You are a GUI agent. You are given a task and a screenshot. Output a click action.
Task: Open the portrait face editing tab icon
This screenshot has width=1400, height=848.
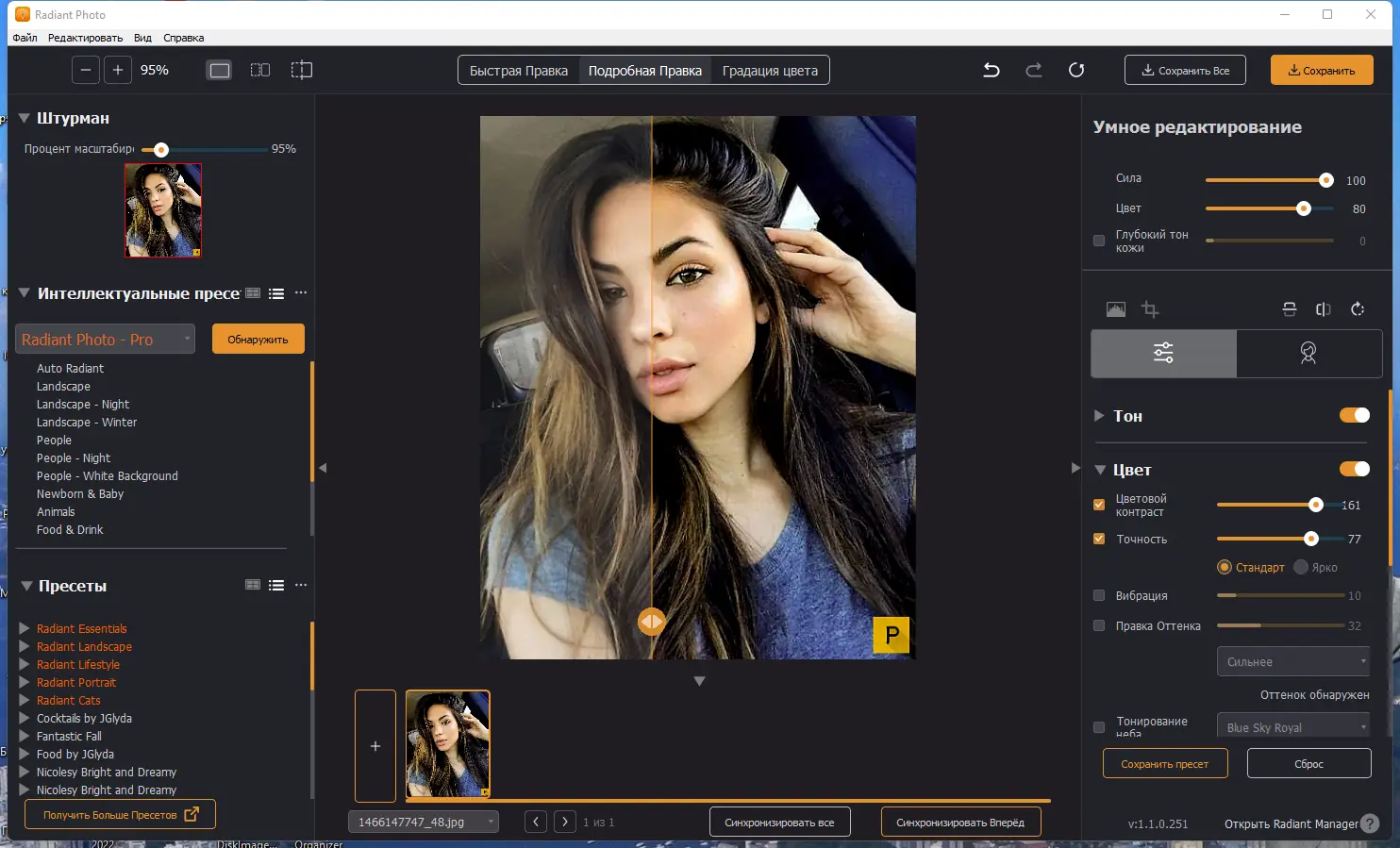coord(1308,353)
